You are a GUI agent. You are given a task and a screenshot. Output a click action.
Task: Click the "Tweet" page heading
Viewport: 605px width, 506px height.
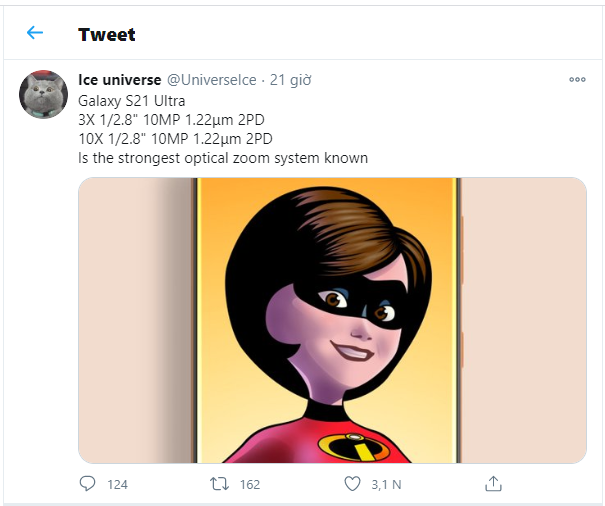pos(106,34)
